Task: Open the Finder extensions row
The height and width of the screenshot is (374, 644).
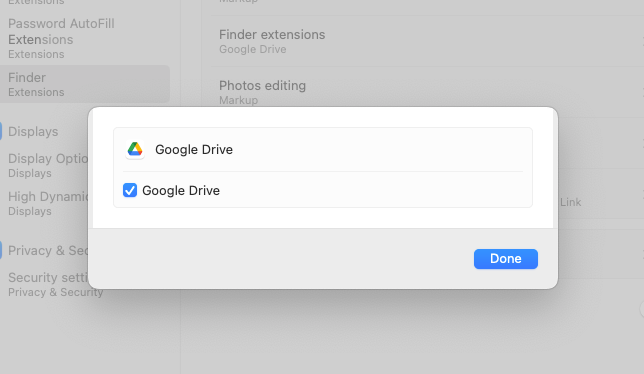Action: tap(427, 41)
